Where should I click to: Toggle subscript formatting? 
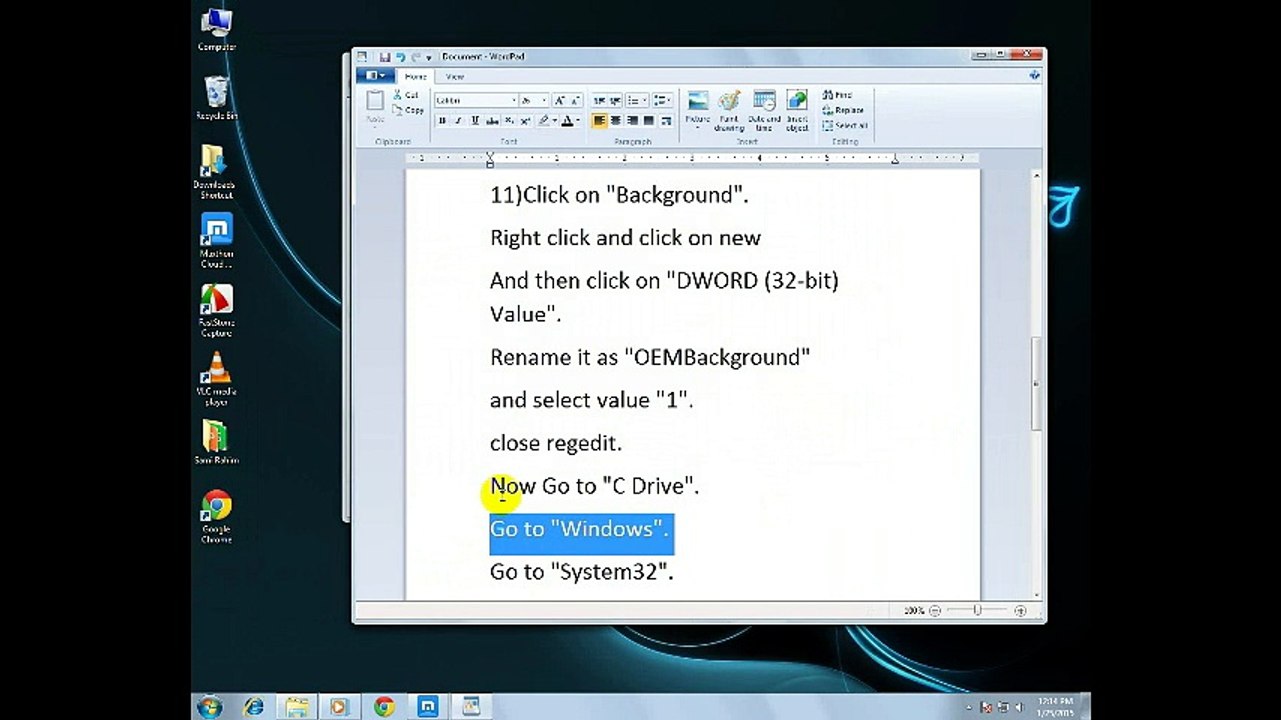509,121
